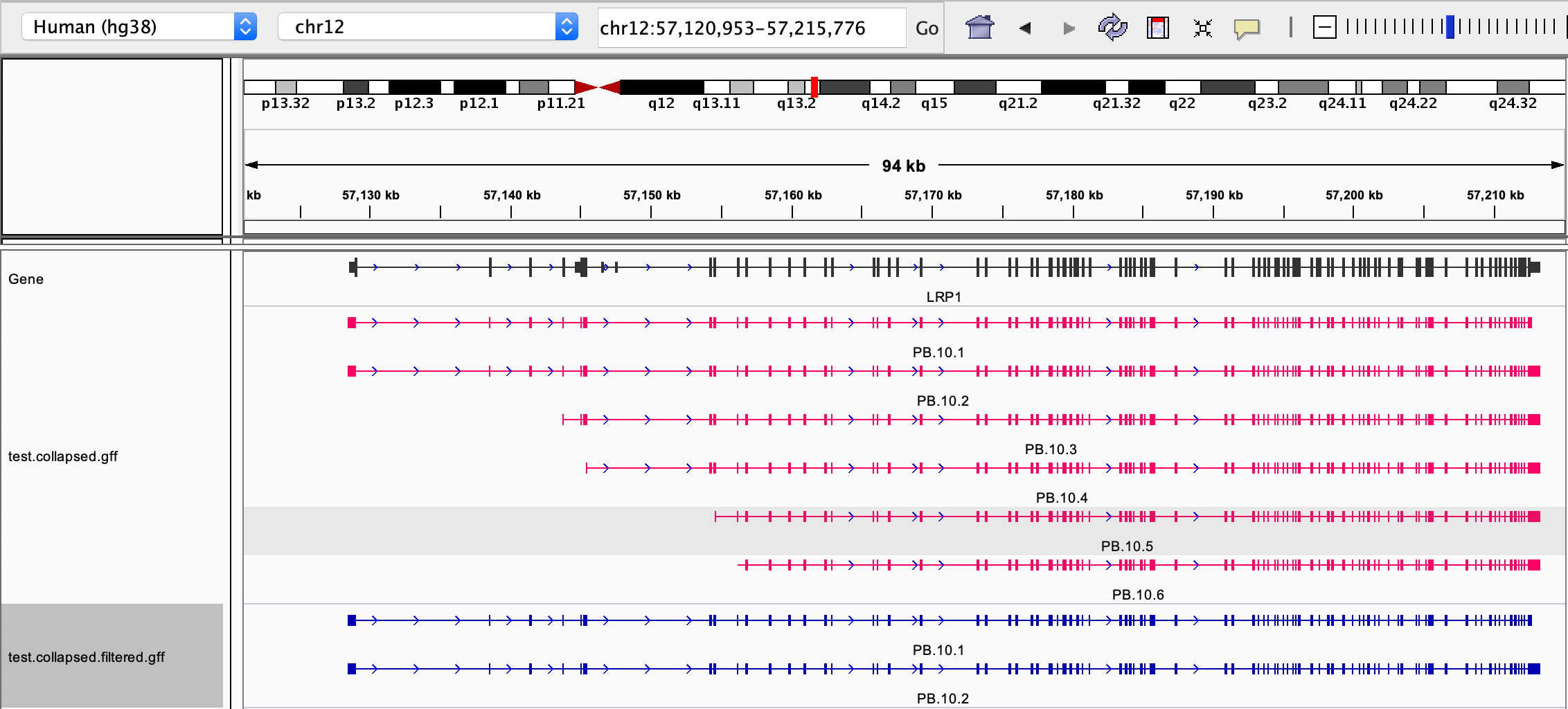
Task: Zoom out using the minus icon
Action: coord(1324,28)
